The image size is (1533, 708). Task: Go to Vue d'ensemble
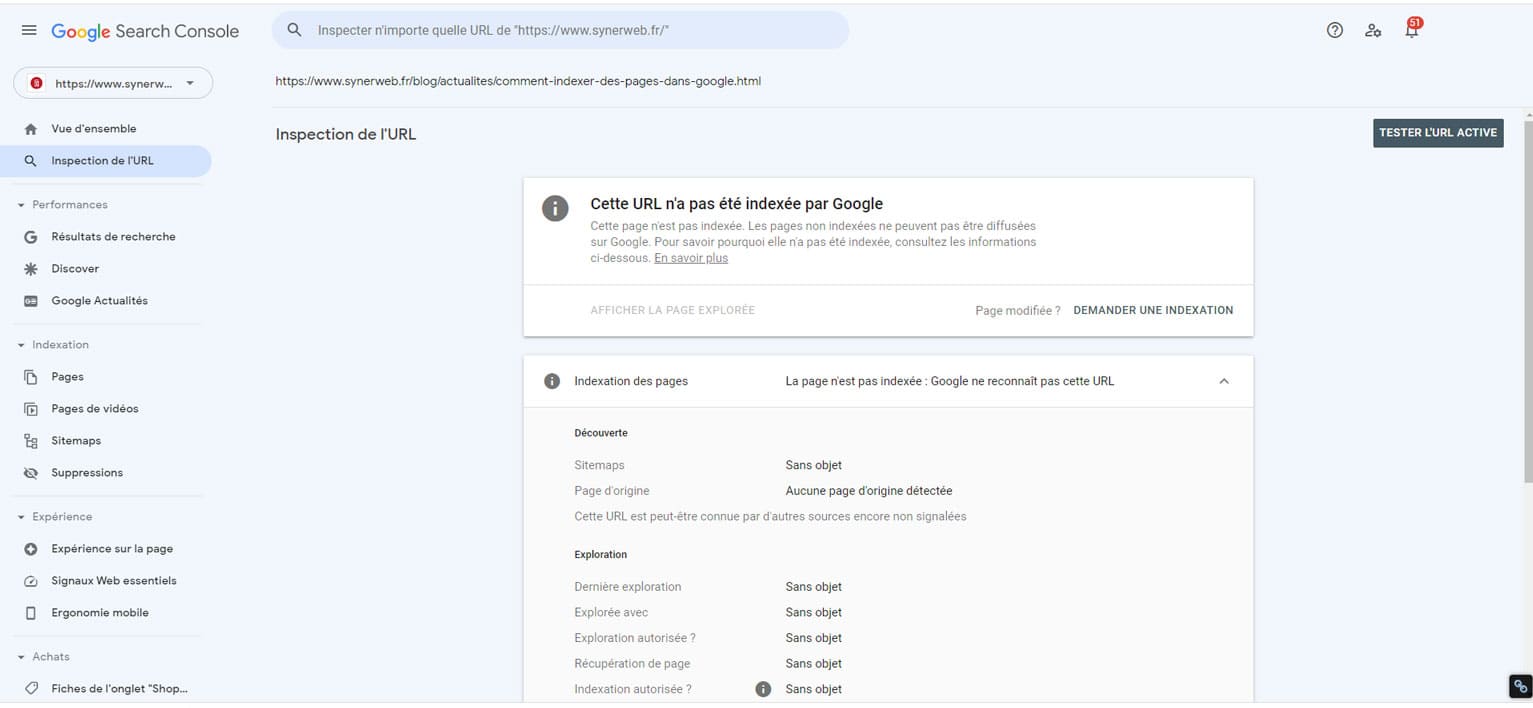click(106, 129)
